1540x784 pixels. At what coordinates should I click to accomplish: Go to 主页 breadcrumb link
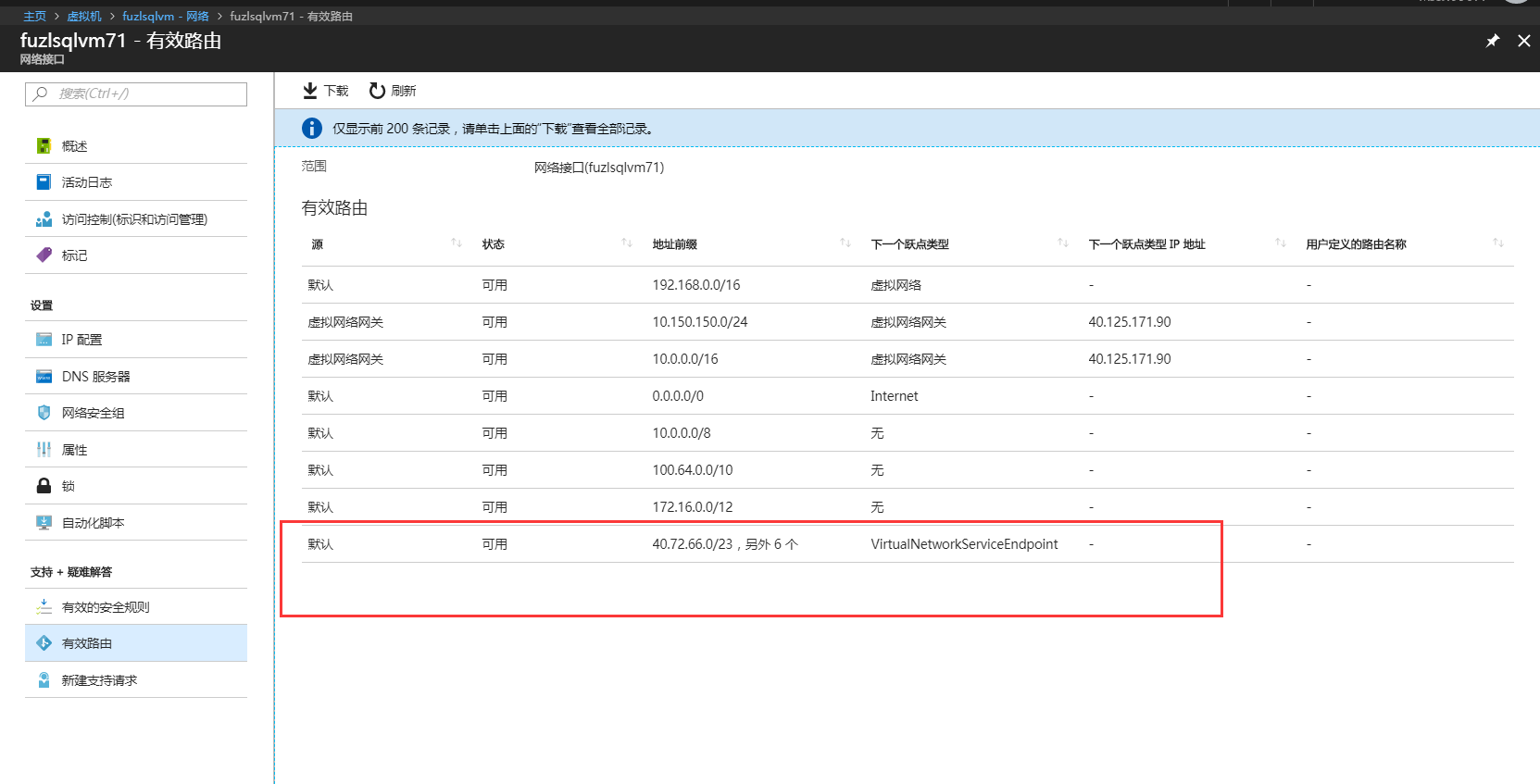pos(34,17)
